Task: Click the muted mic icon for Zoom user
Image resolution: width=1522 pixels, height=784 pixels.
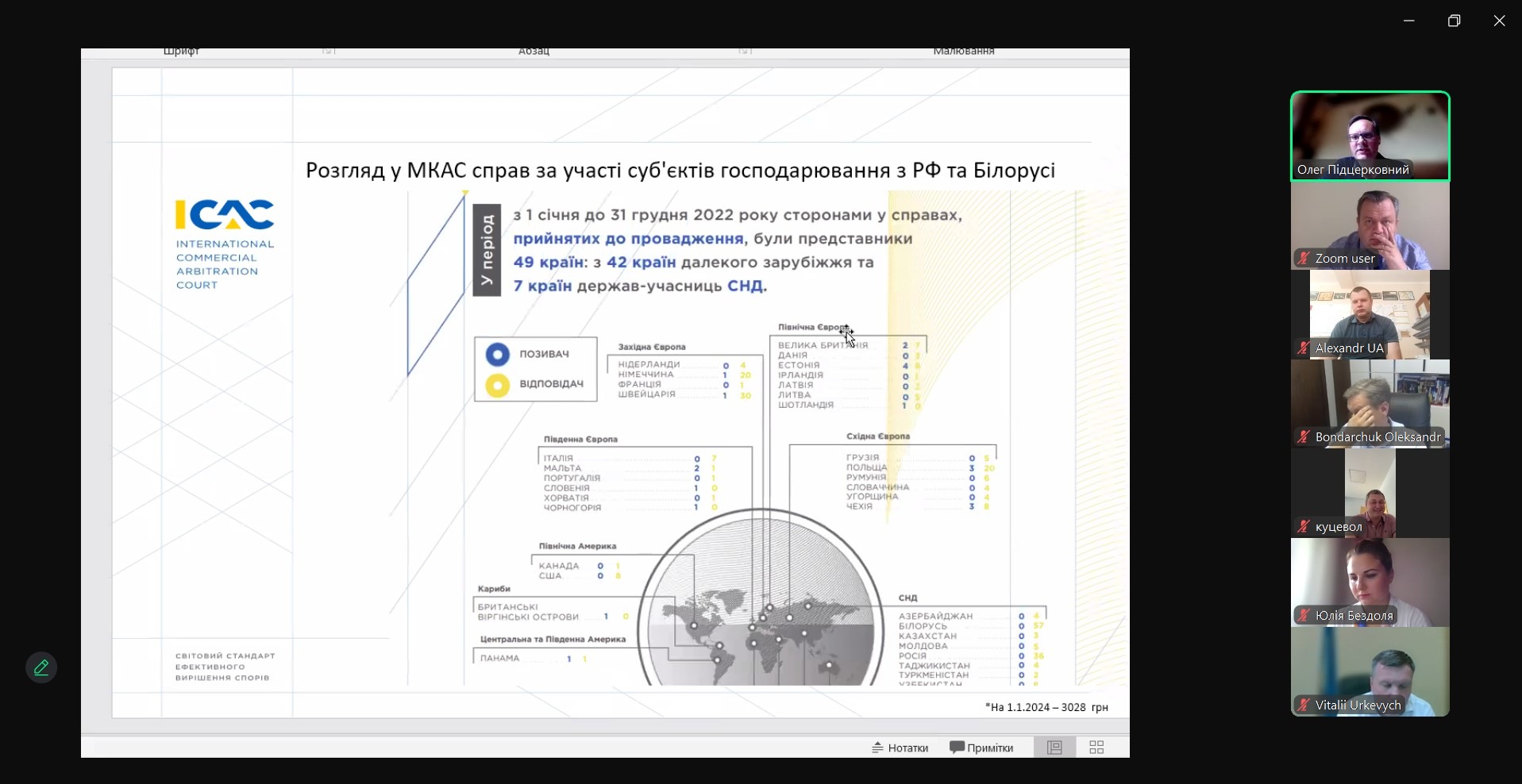Action: tap(1304, 259)
